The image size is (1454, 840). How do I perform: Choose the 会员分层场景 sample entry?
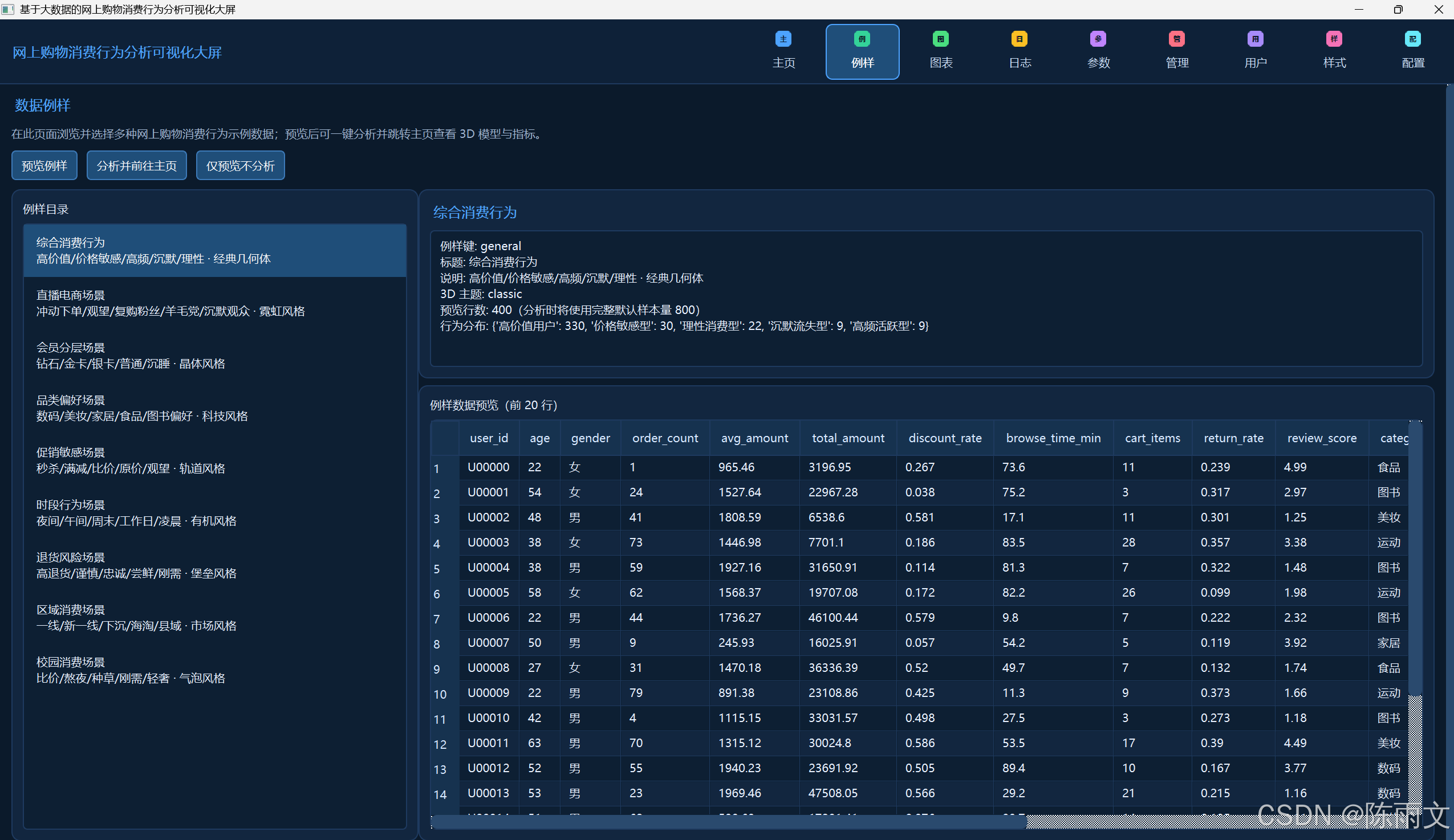tap(214, 356)
